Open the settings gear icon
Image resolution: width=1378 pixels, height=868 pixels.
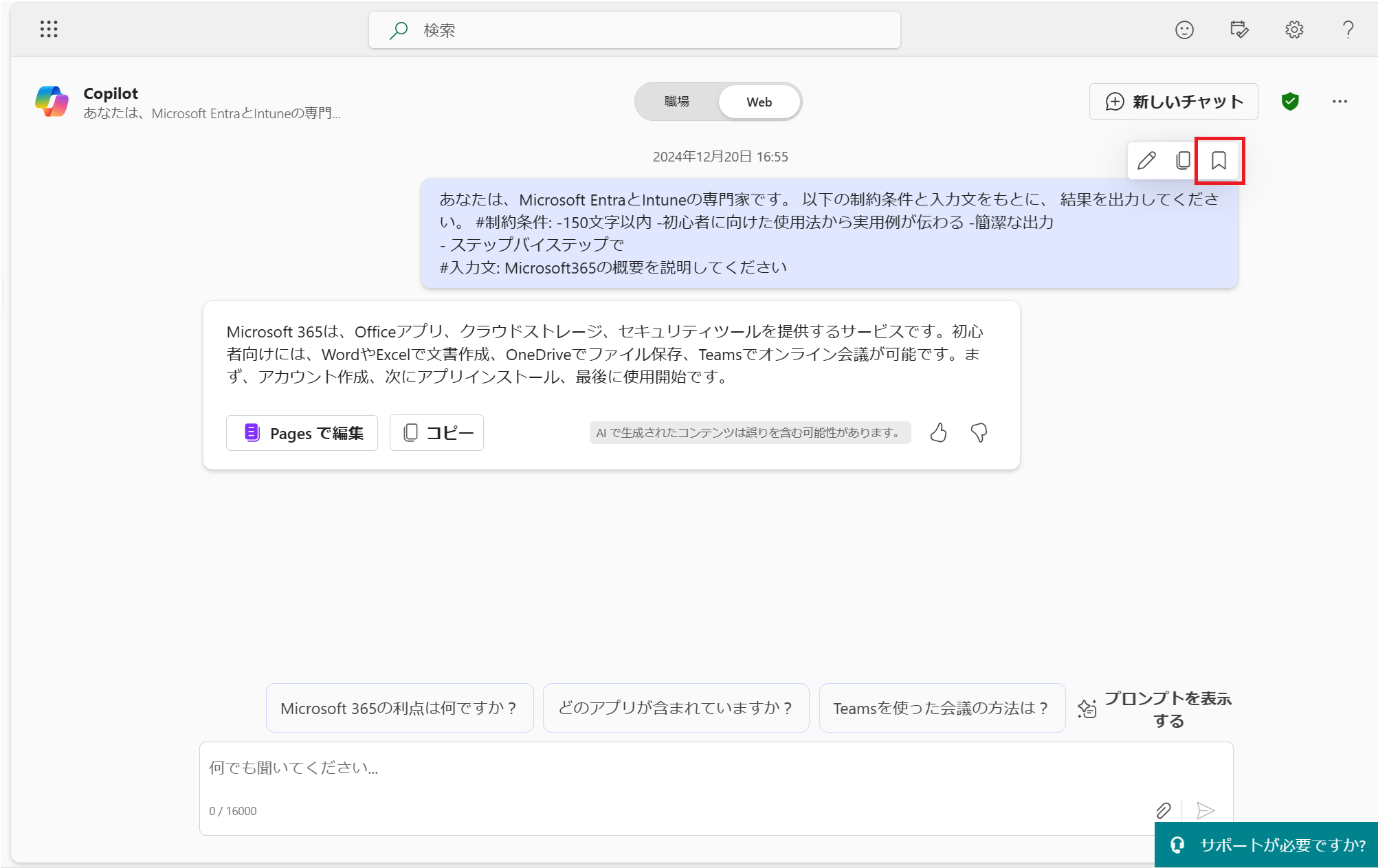coord(1294,30)
